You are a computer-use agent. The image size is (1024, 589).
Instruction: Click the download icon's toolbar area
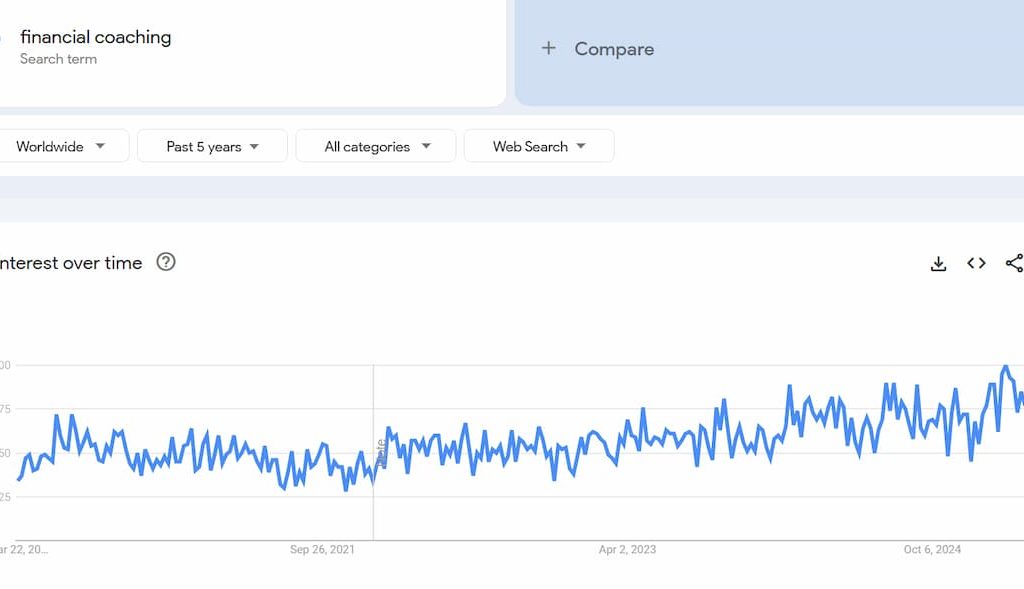pos(938,263)
